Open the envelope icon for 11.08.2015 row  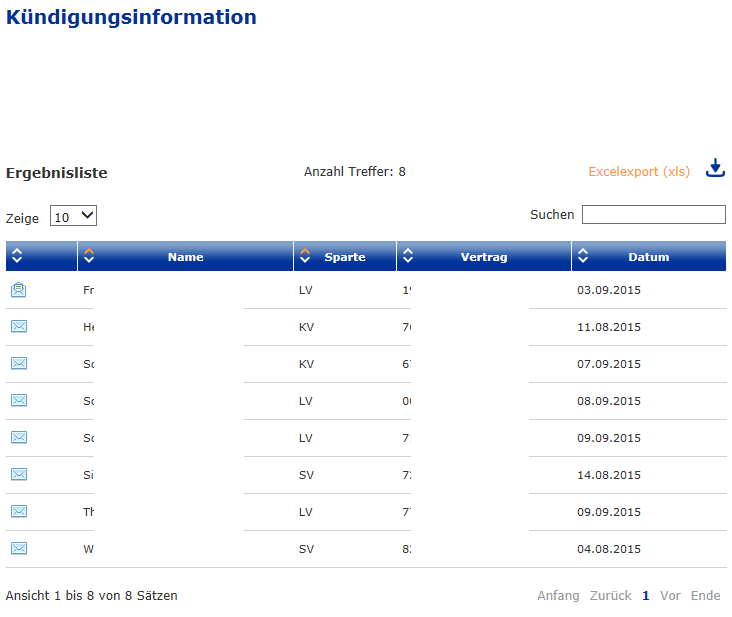[18, 326]
